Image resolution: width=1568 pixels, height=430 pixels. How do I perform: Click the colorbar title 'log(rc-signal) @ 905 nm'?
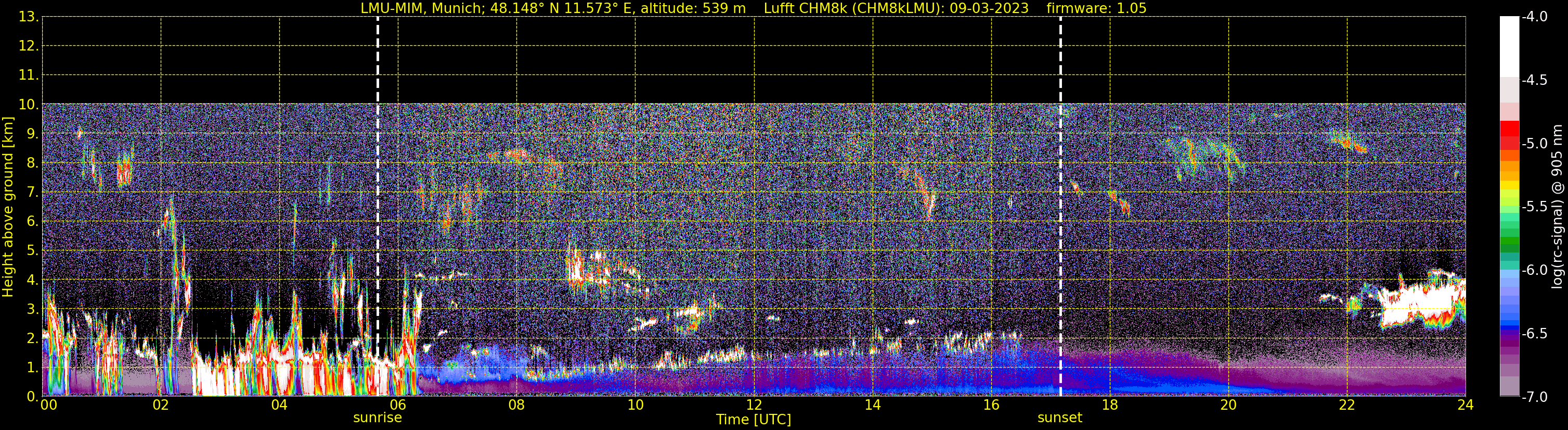pos(1557,207)
